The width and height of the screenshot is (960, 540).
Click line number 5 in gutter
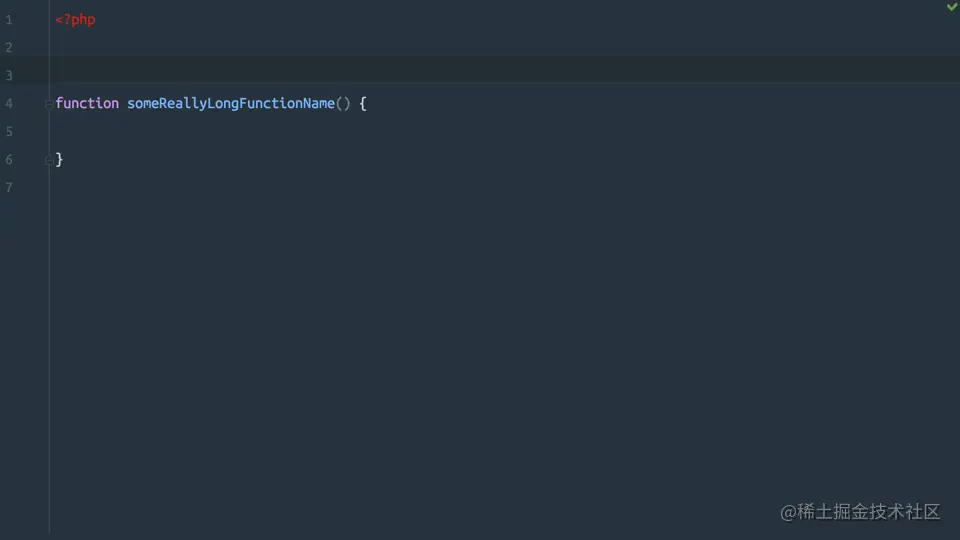tap(9, 132)
